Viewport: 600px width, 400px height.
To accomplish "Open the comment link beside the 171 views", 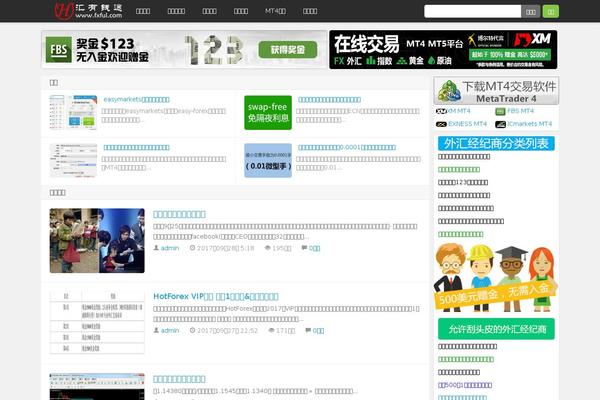I will [318, 330].
